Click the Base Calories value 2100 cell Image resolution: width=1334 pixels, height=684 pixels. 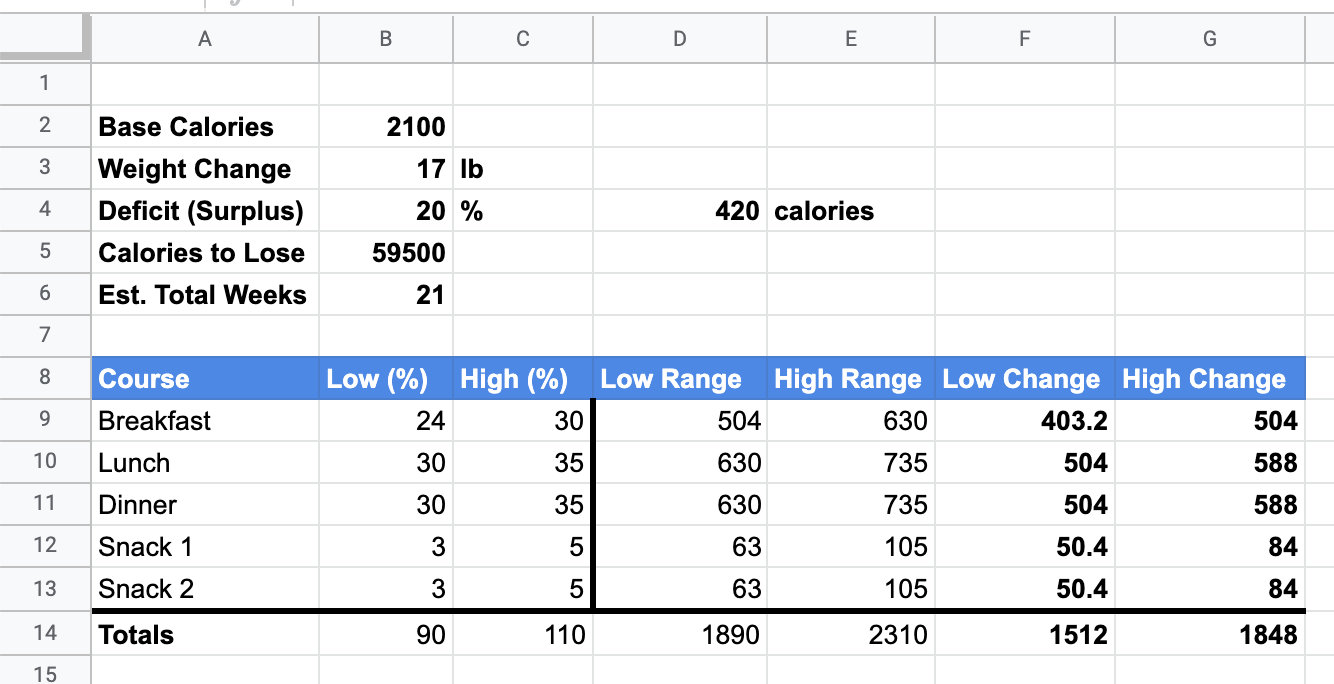[386, 127]
